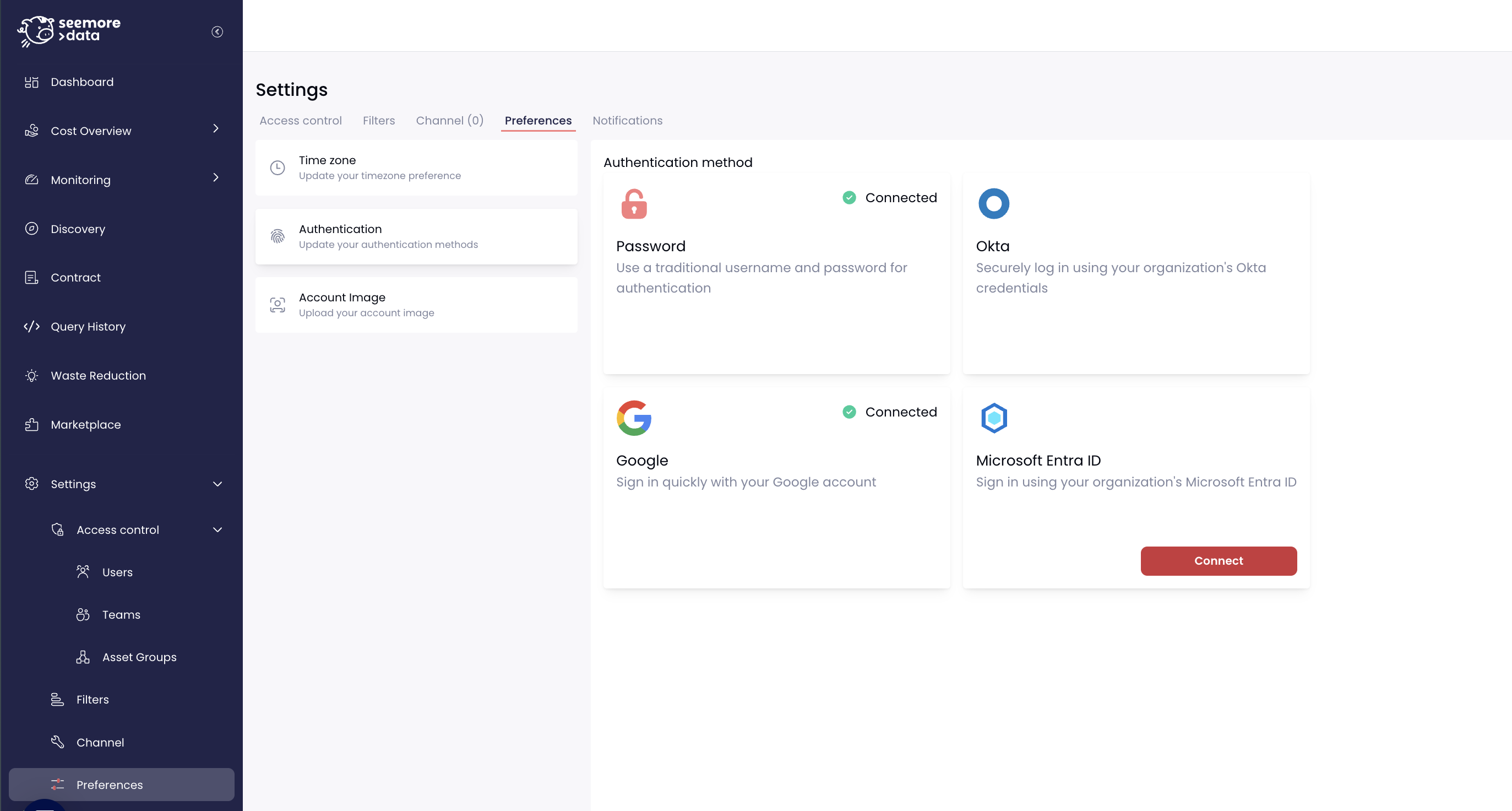The height and width of the screenshot is (811, 1512).
Task: Select the Discovery compass icon
Action: [32, 229]
